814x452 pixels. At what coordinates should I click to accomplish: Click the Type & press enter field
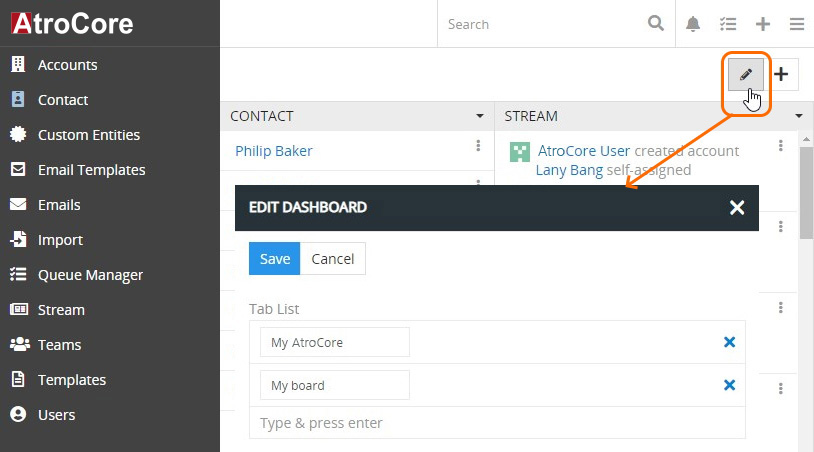[497, 423]
